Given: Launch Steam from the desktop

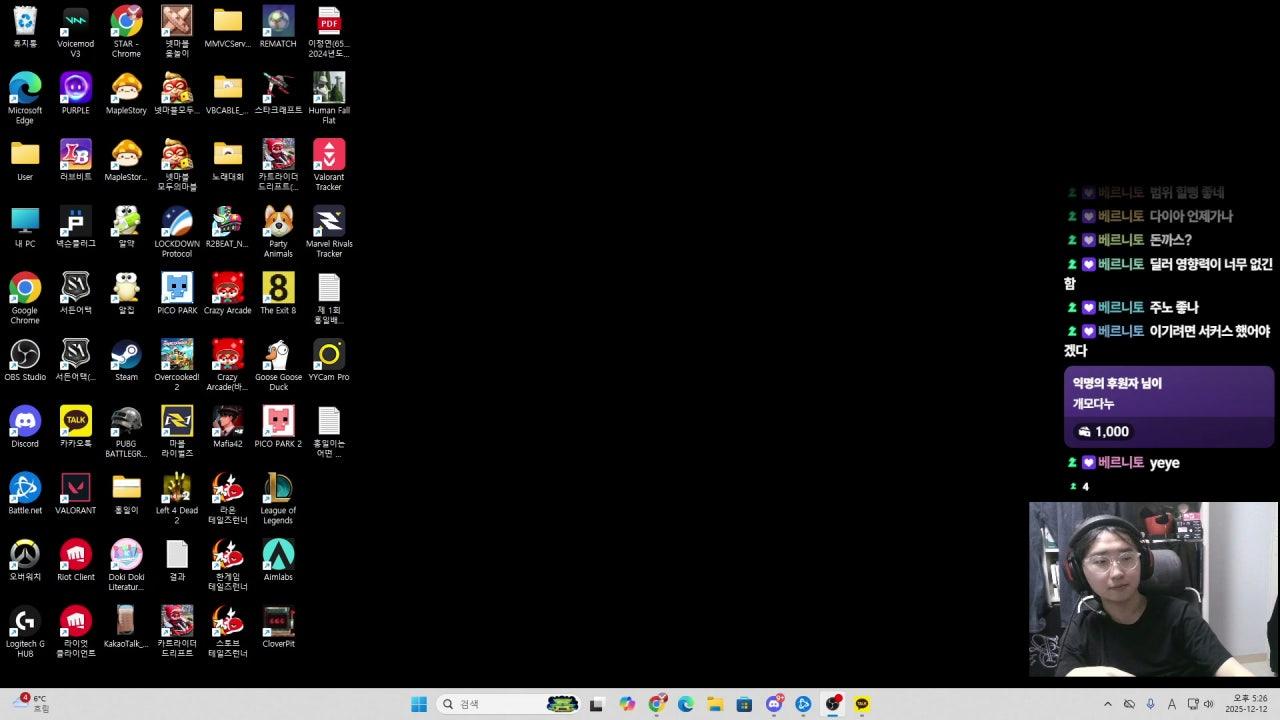Looking at the screenshot, I should pos(126,355).
